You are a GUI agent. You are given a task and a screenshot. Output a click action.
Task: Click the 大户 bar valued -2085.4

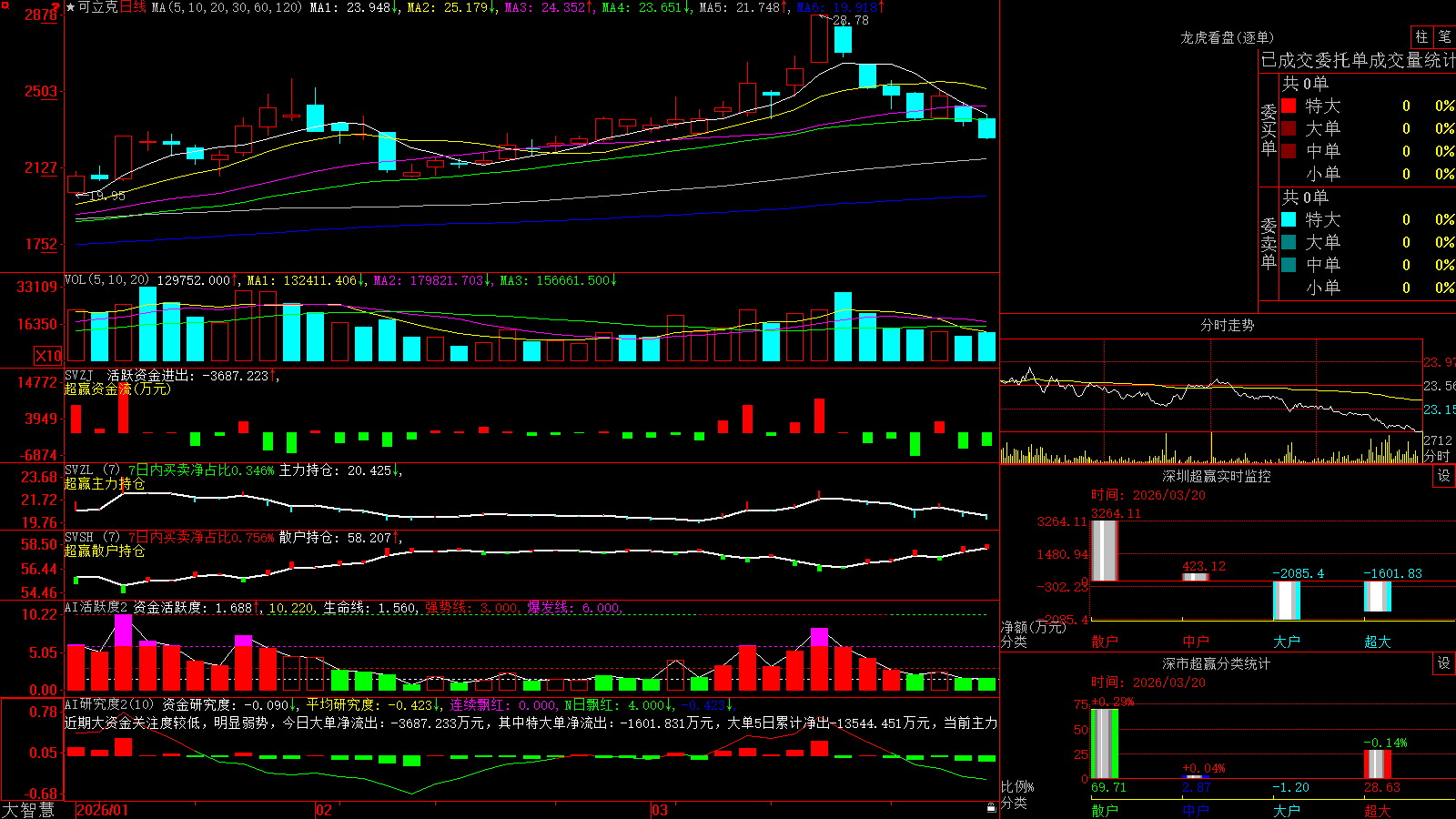point(1287,601)
